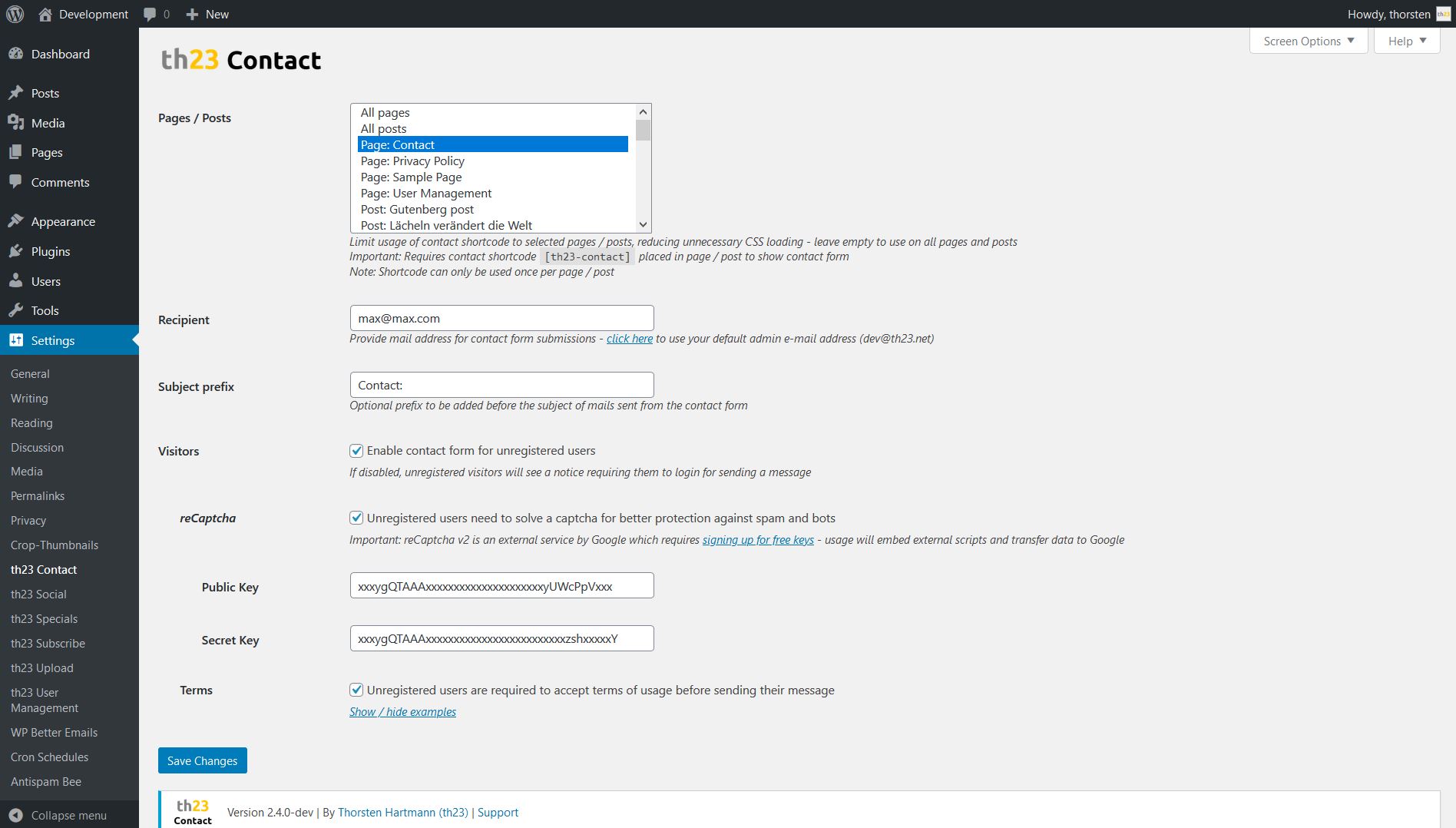Open WP Better Emails settings

click(x=54, y=733)
